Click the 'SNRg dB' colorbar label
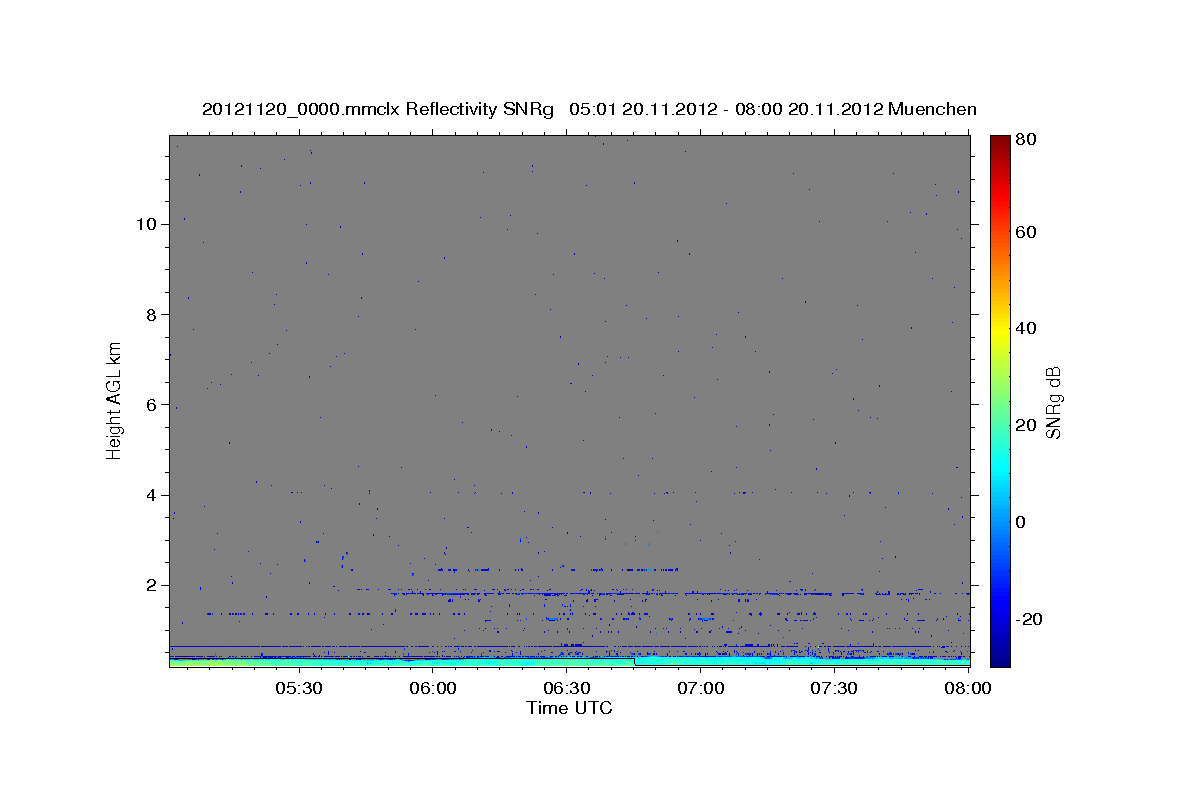This screenshot has height=800, width=1200. [x=1053, y=402]
